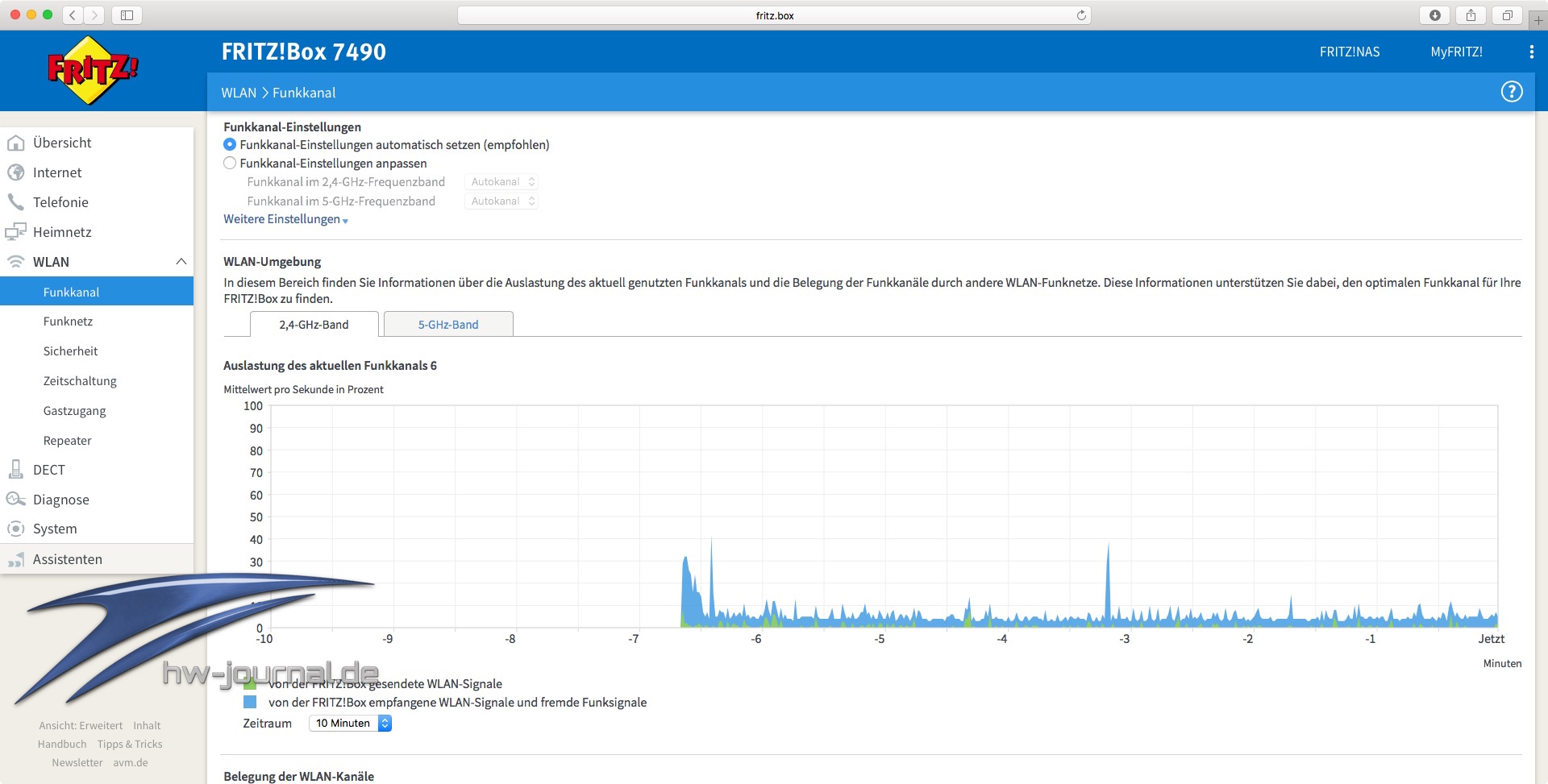Image resolution: width=1548 pixels, height=784 pixels.
Task: Click the Assistenten menu label
Action: pos(68,559)
